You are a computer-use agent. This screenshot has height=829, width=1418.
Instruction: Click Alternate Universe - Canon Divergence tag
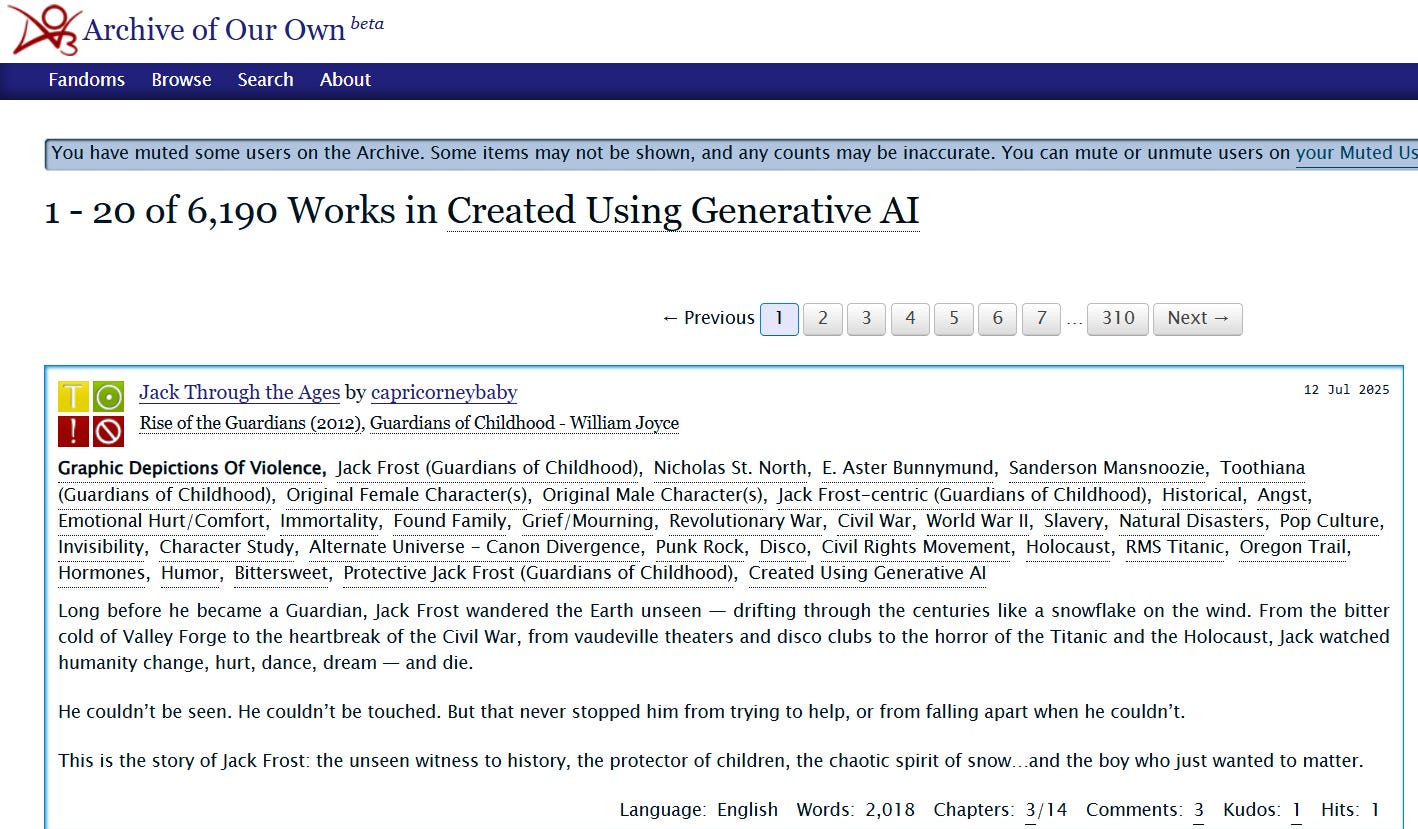[x=475, y=547]
